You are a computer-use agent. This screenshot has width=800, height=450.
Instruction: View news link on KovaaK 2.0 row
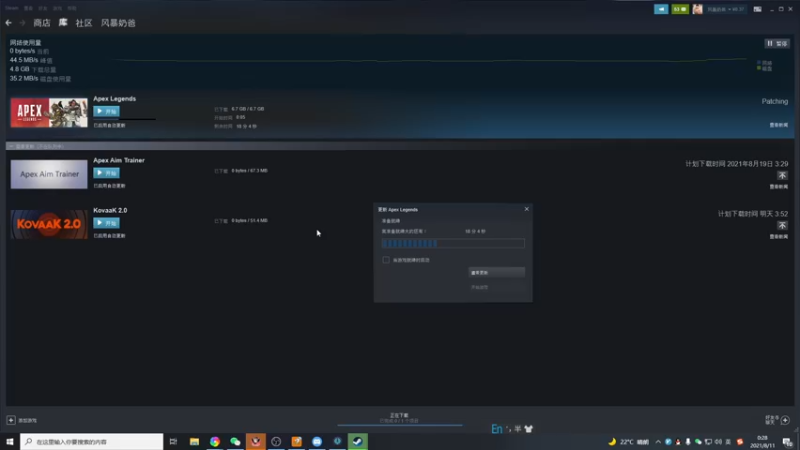(x=779, y=237)
